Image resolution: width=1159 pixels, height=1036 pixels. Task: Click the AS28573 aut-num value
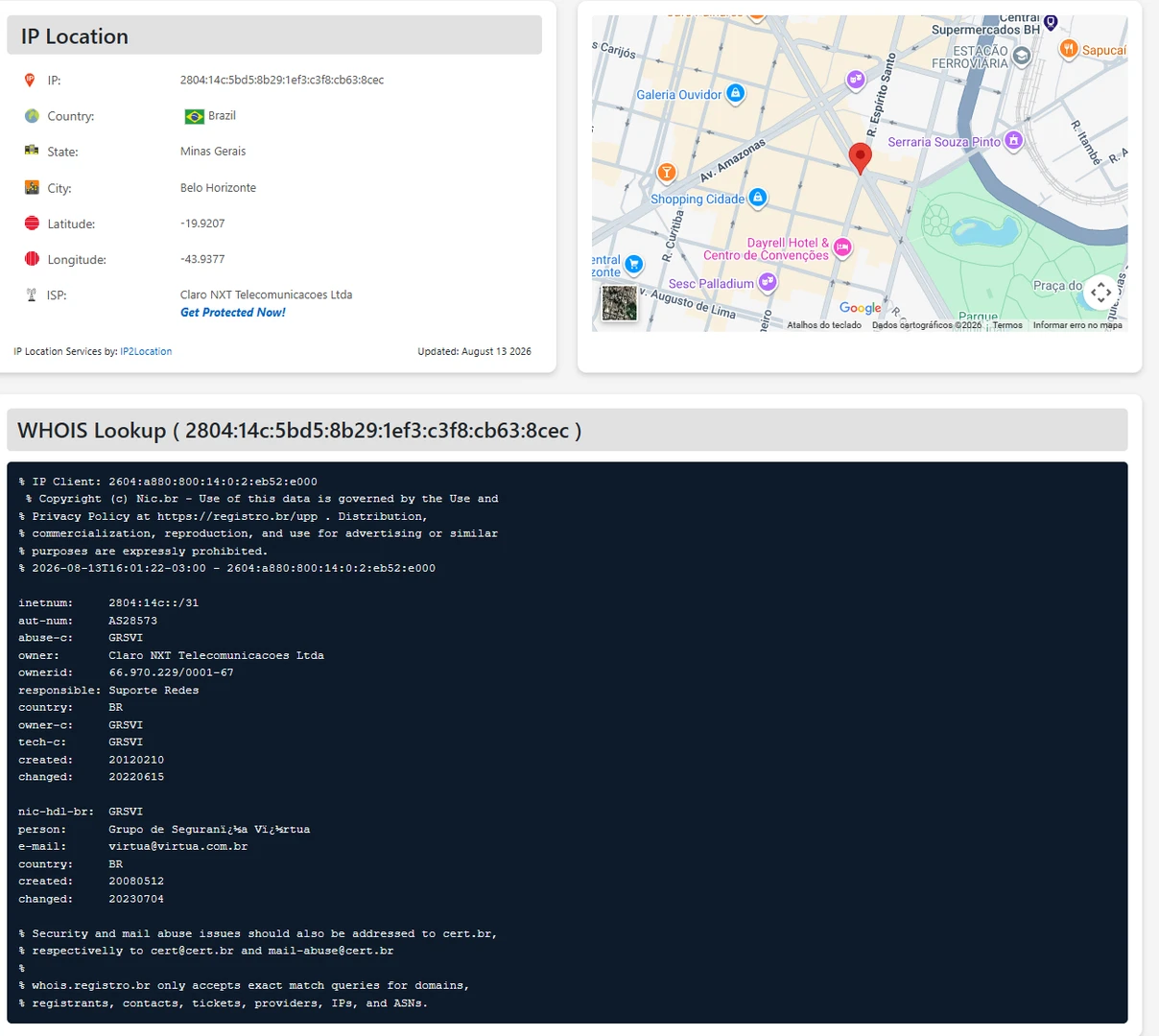click(132, 621)
